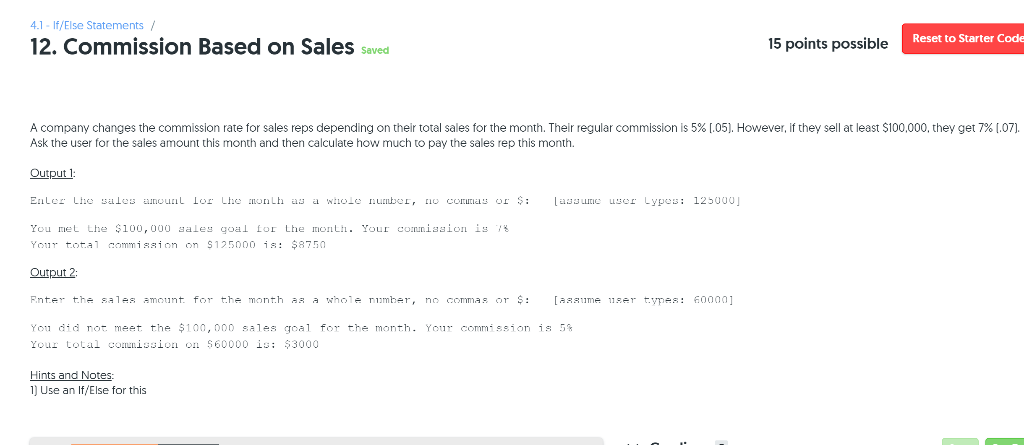This screenshot has height=445, width=1024.
Task: Click the orange tab at the bottom edge
Action: tap(113, 441)
